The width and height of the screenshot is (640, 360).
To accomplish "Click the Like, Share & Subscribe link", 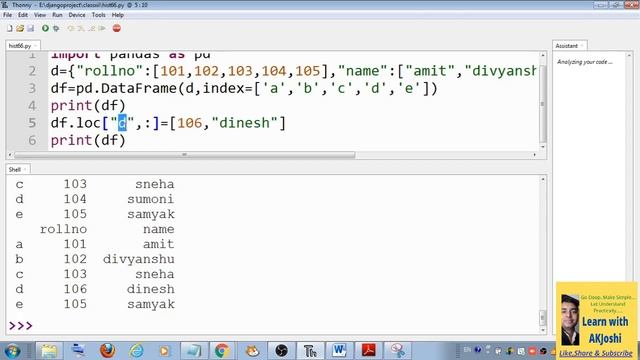I will tap(596, 353).
